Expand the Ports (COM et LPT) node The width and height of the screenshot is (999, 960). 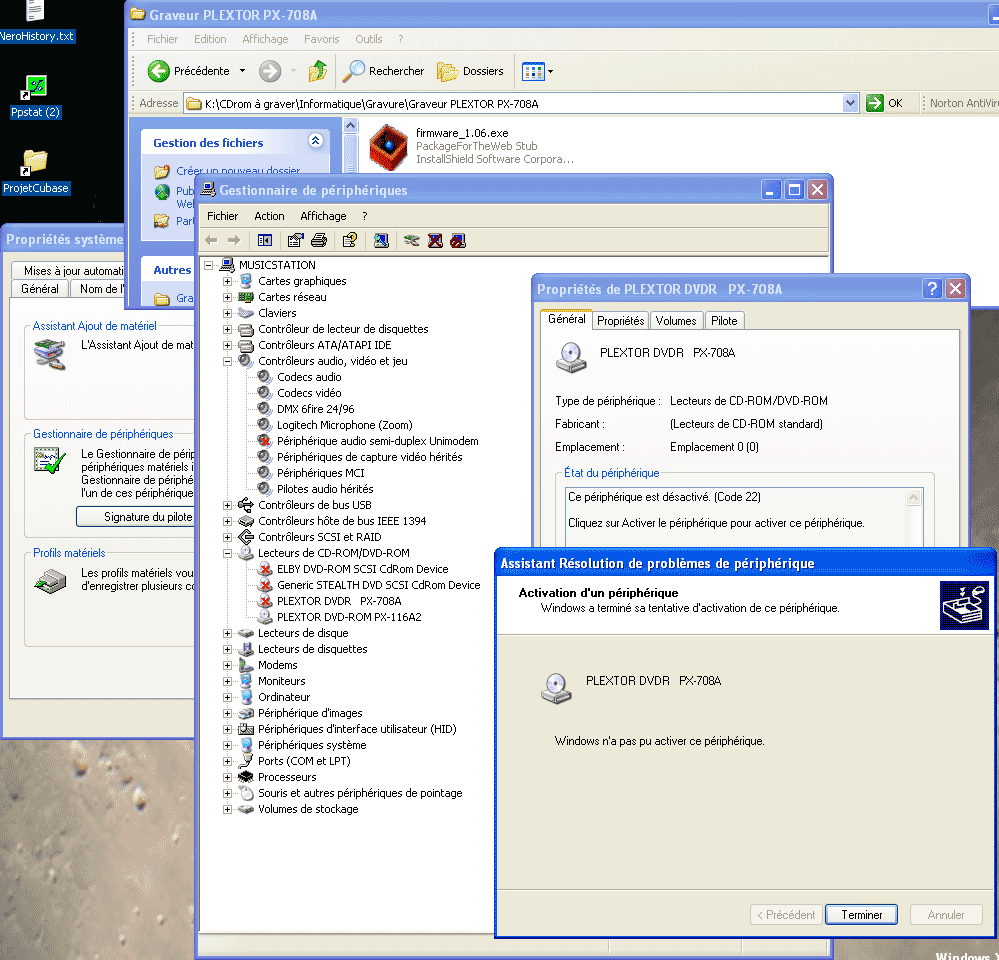(x=227, y=761)
